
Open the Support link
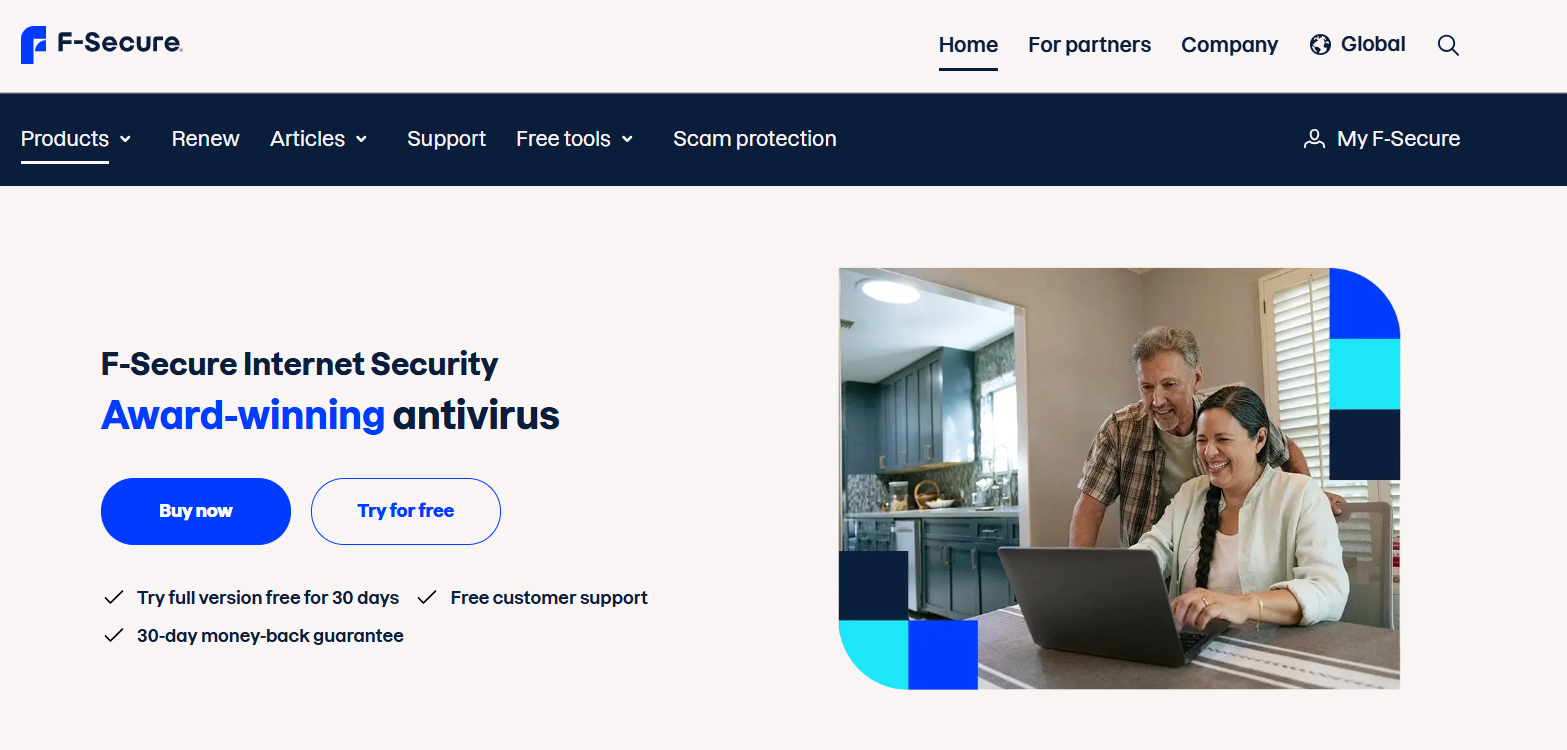pos(446,139)
